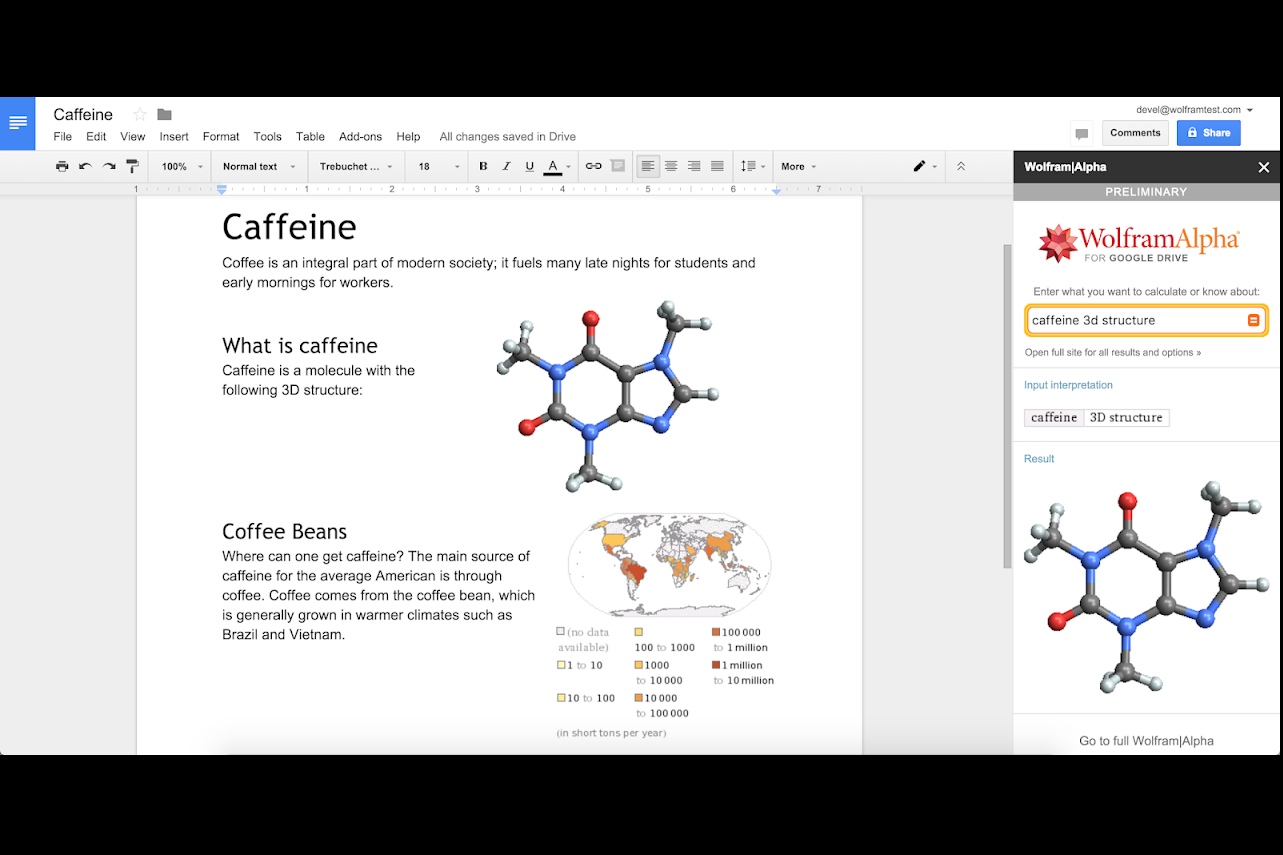The width and height of the screenshot is (1283, 855).
Task: Open the Help menu
Action: click(x=408, y=137)
